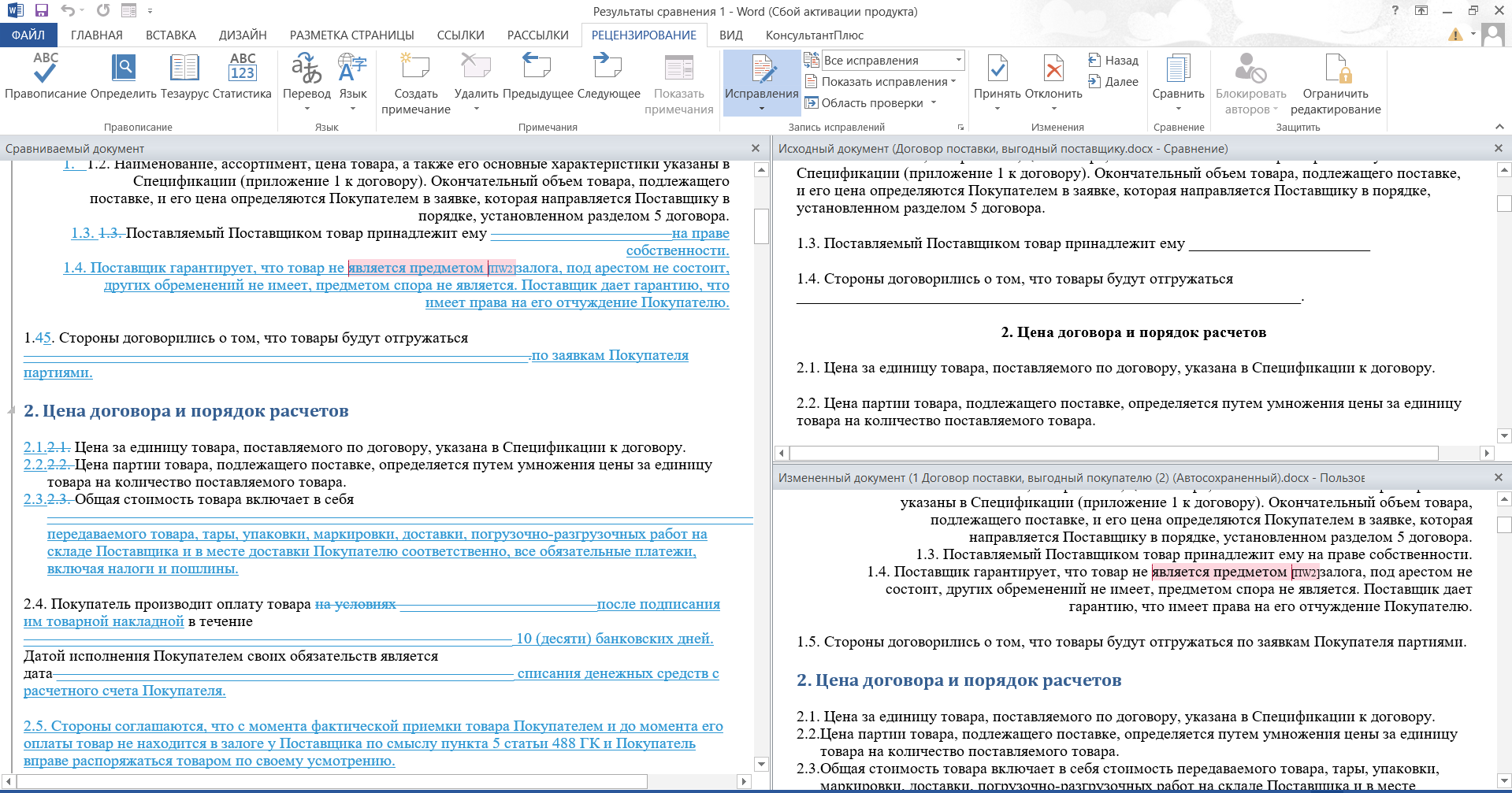Collapse the ribbon

pos(1499,127)
